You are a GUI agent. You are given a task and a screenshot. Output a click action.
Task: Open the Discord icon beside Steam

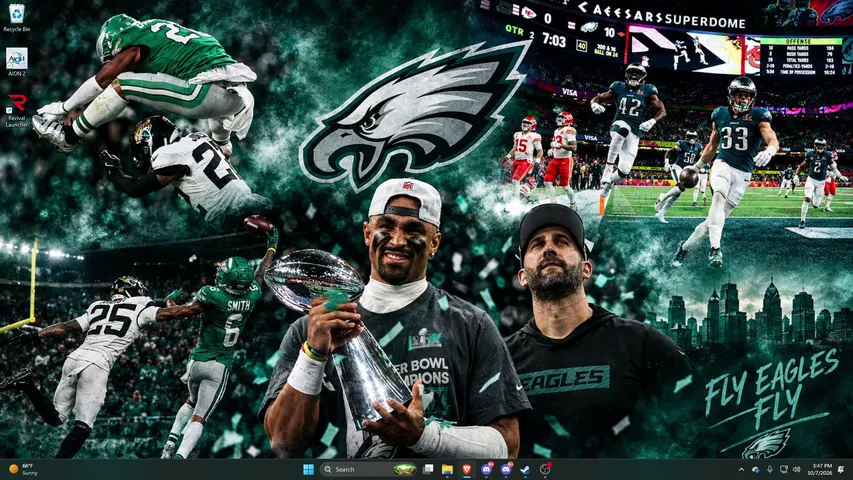[506, 469]
